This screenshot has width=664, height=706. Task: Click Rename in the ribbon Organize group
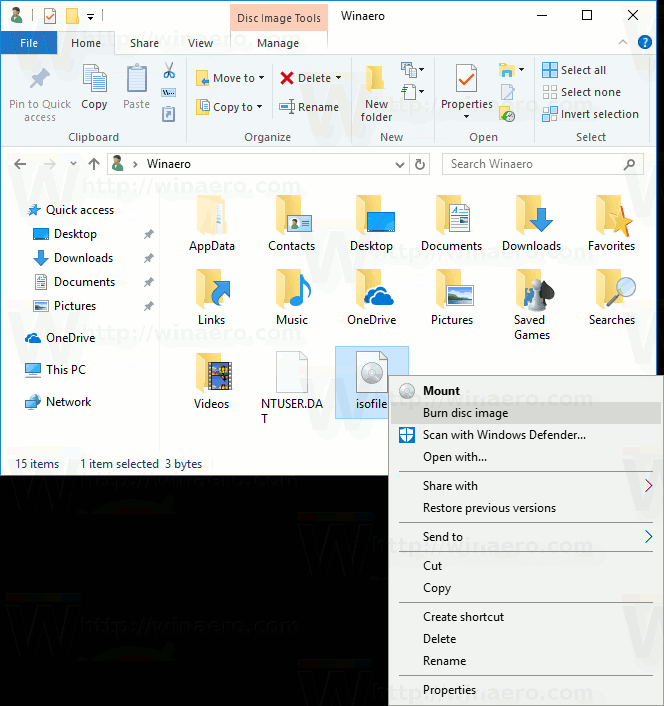309,107
